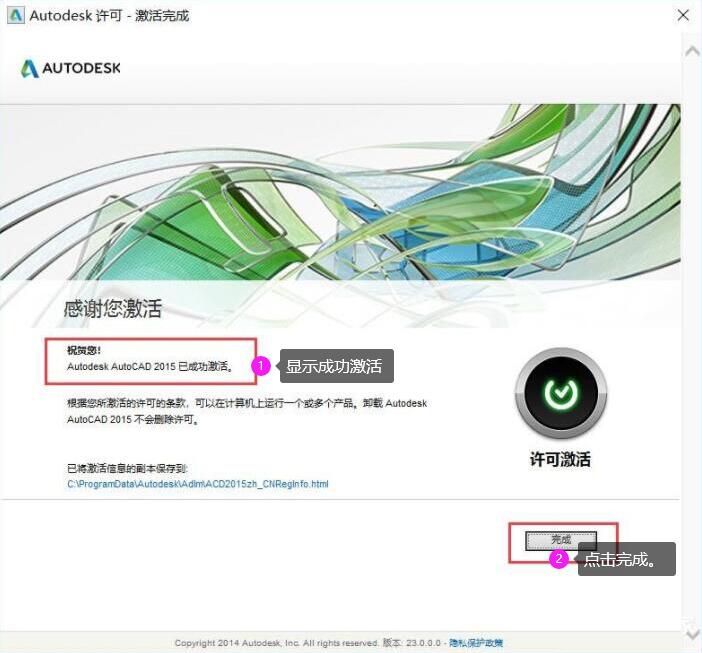Click text Autodesk AutoCAD 2015 已成功激活
Screen dimensions: 702x653
pyautogui.click(x=150, y=367)
